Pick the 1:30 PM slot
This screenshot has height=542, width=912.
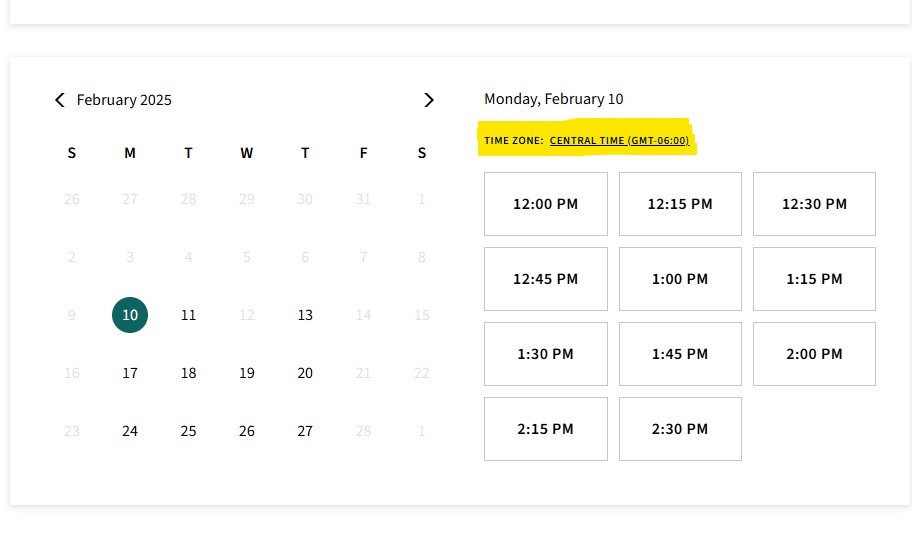point(545,354)
